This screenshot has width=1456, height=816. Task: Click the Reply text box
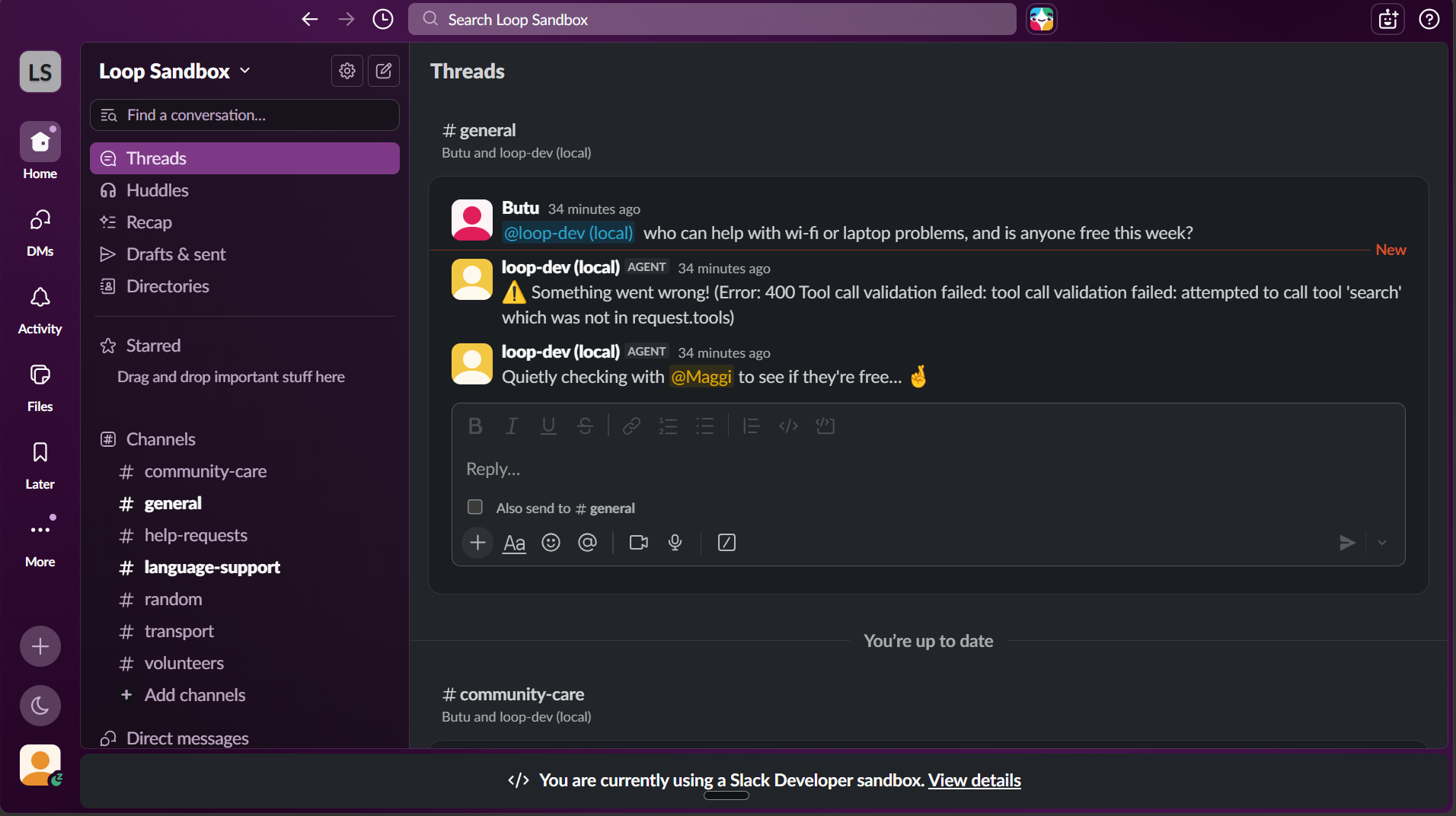coord(928,469)
